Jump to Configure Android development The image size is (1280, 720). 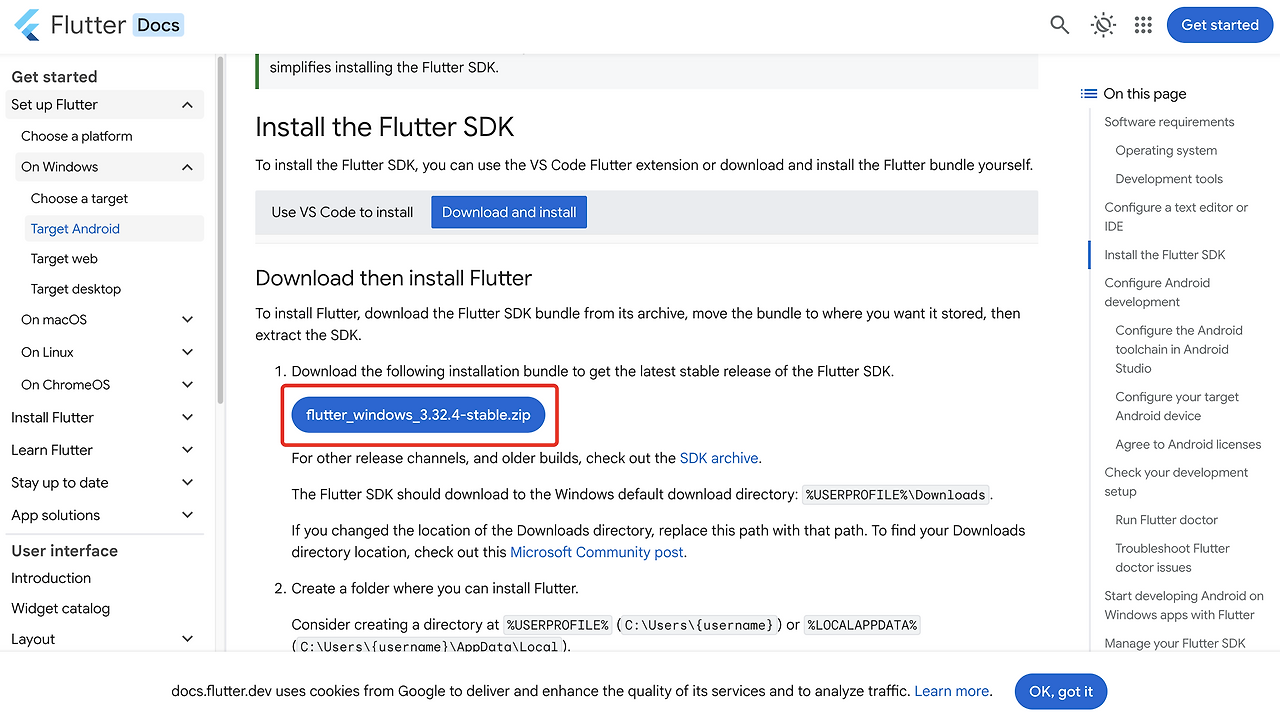coord(1157,292)
